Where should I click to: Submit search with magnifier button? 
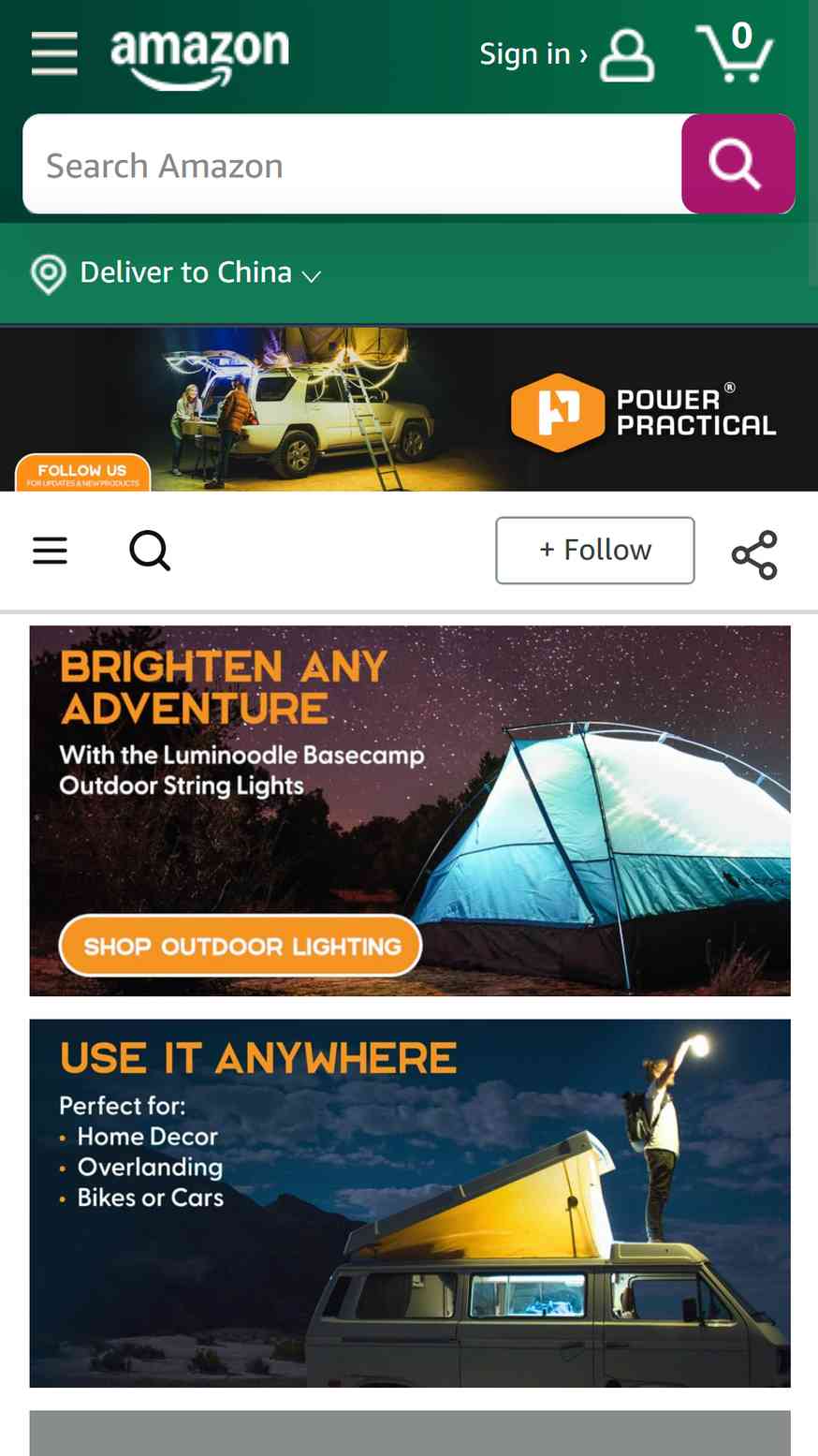738,164
